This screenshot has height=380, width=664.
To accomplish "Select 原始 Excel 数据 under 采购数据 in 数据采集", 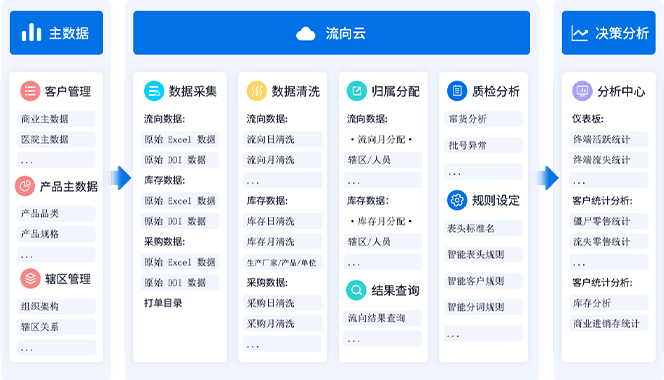I will click(180, 262).
